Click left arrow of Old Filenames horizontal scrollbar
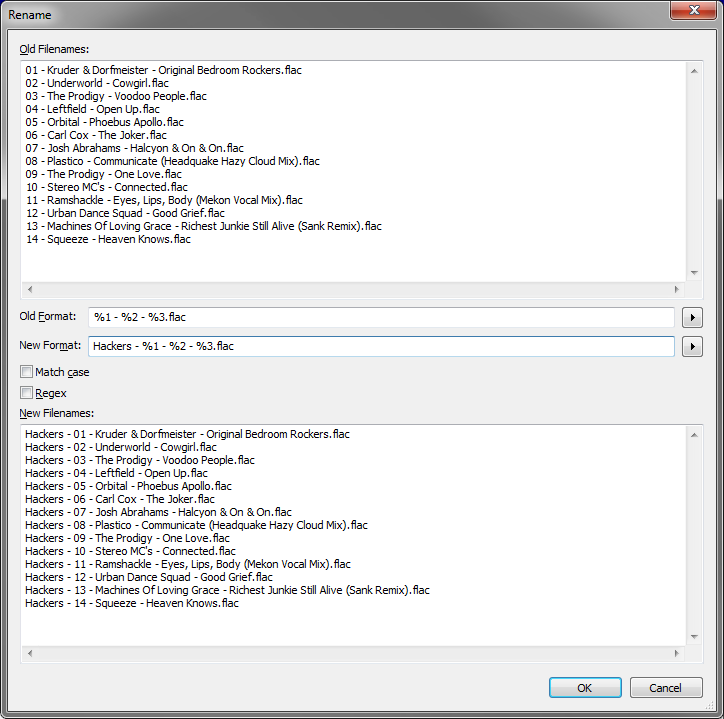The image size is (724, 719). [x=30, y=290]
